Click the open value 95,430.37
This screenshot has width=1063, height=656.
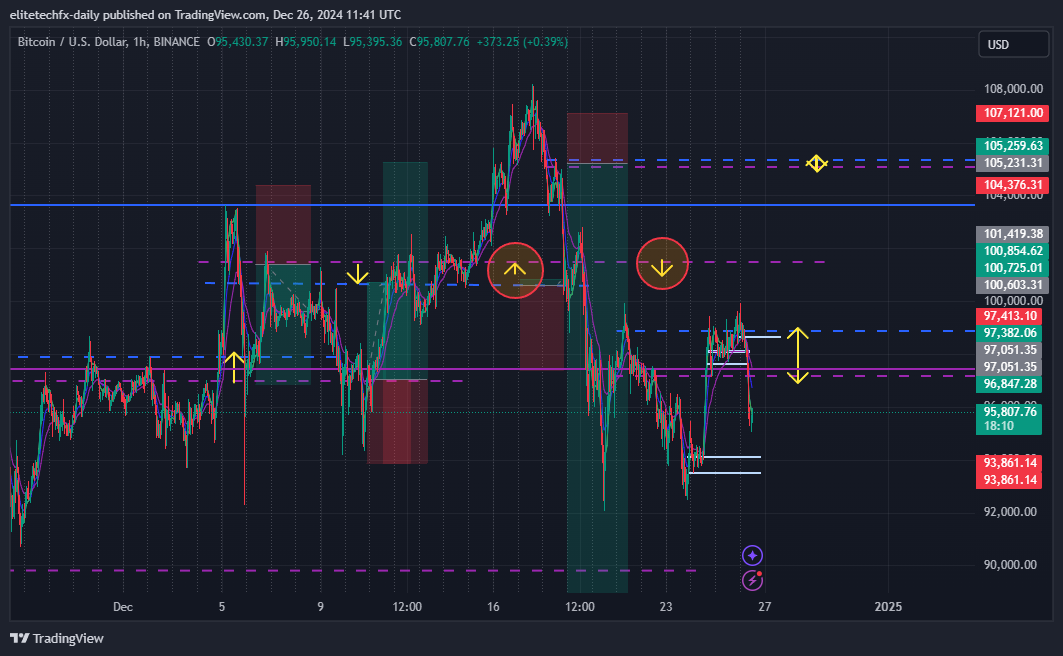coord(242,42)
